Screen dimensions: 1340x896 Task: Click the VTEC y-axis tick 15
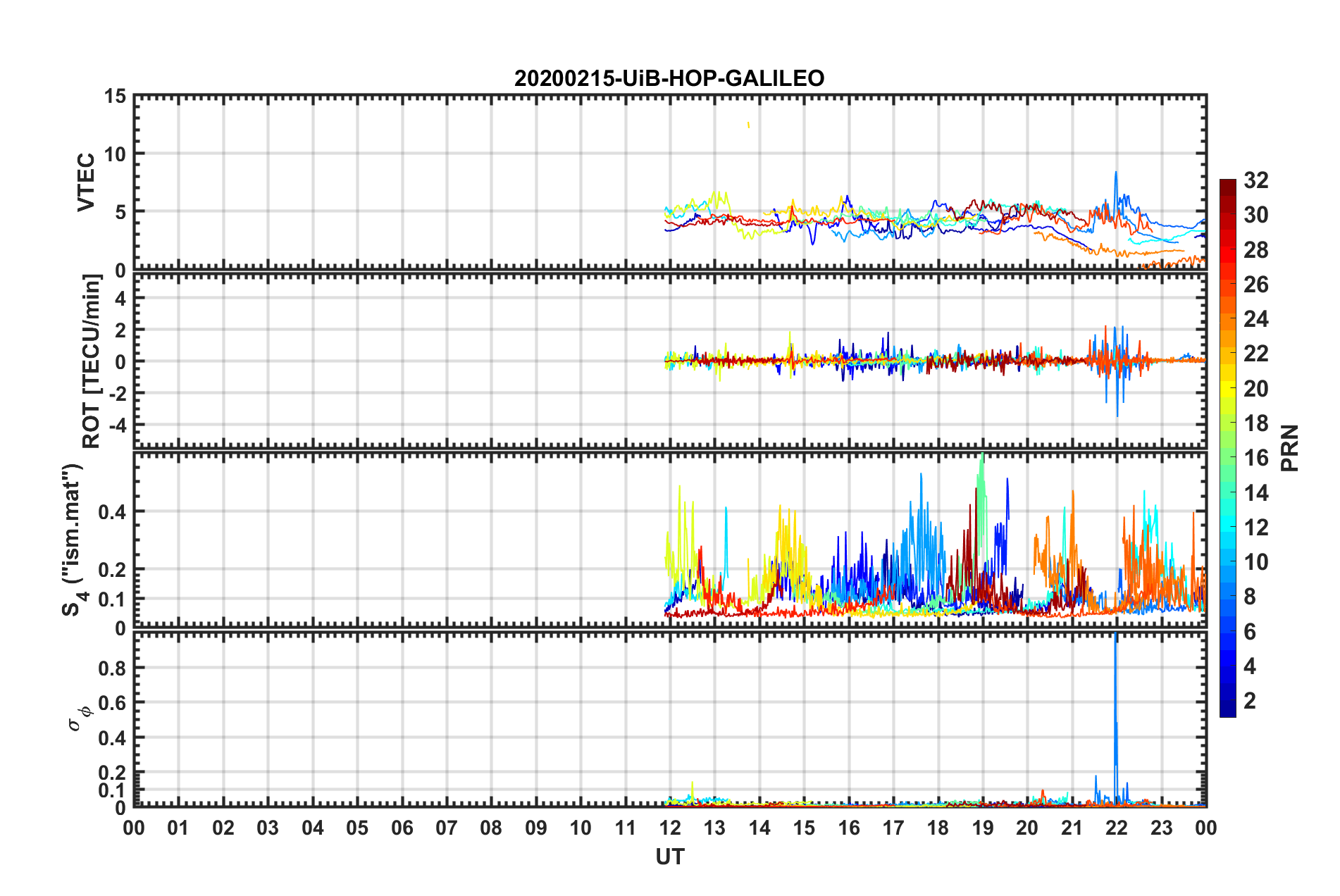point(115,96)
